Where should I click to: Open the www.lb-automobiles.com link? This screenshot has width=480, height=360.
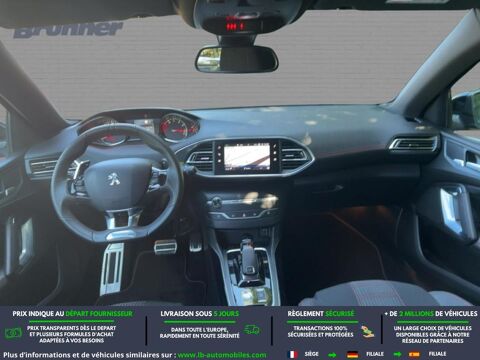click(222, 355)
